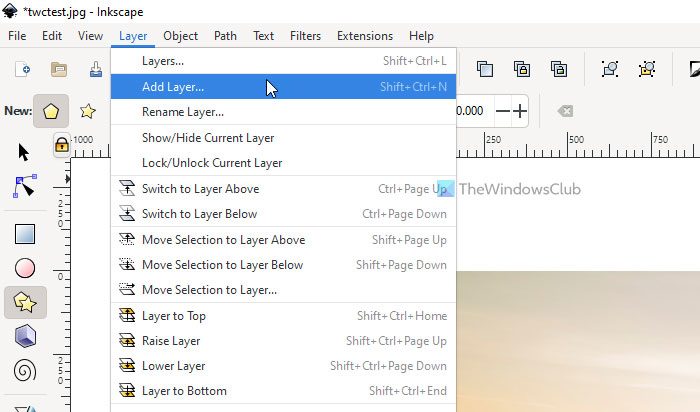700x412 pixels.
Task: Click the Open file folder icon
Action: click(59, 69)
